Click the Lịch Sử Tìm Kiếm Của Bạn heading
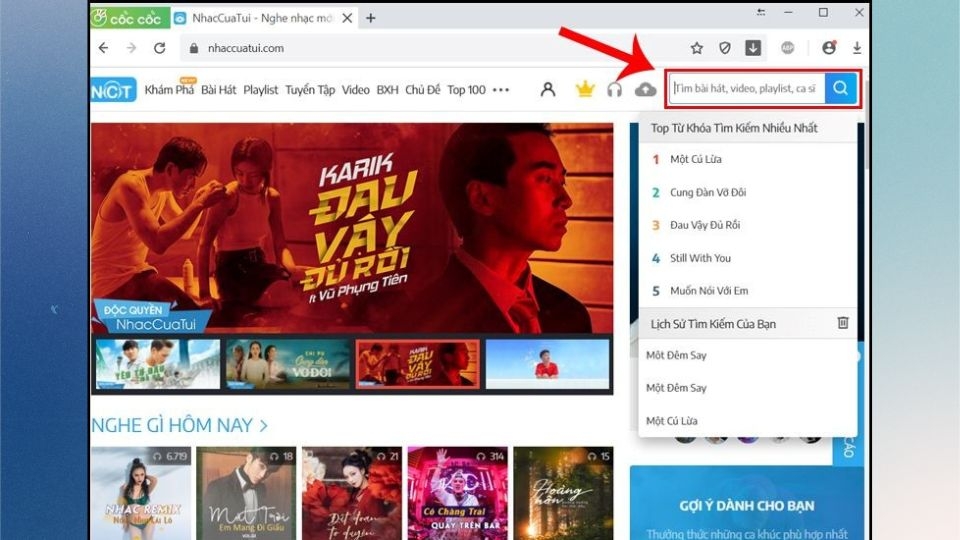Viewport: 960px width, 540px height. coord(713,324)
